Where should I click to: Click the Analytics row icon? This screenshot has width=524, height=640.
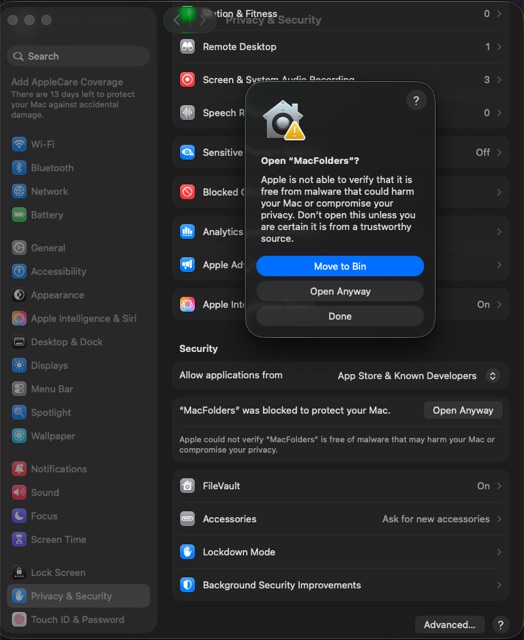(187, 231)
